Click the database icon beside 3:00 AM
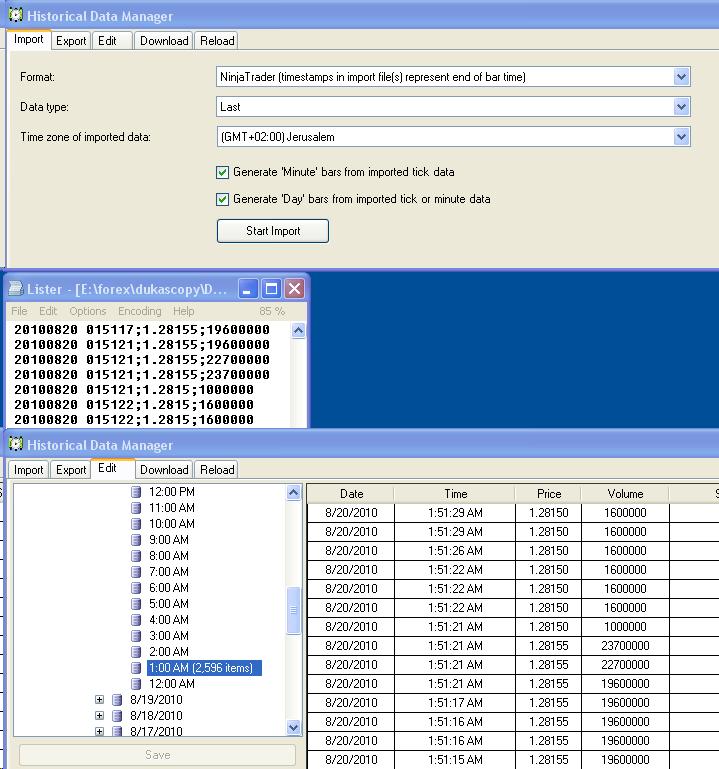Viewport: 719px width, 769px height. (136, 636)
